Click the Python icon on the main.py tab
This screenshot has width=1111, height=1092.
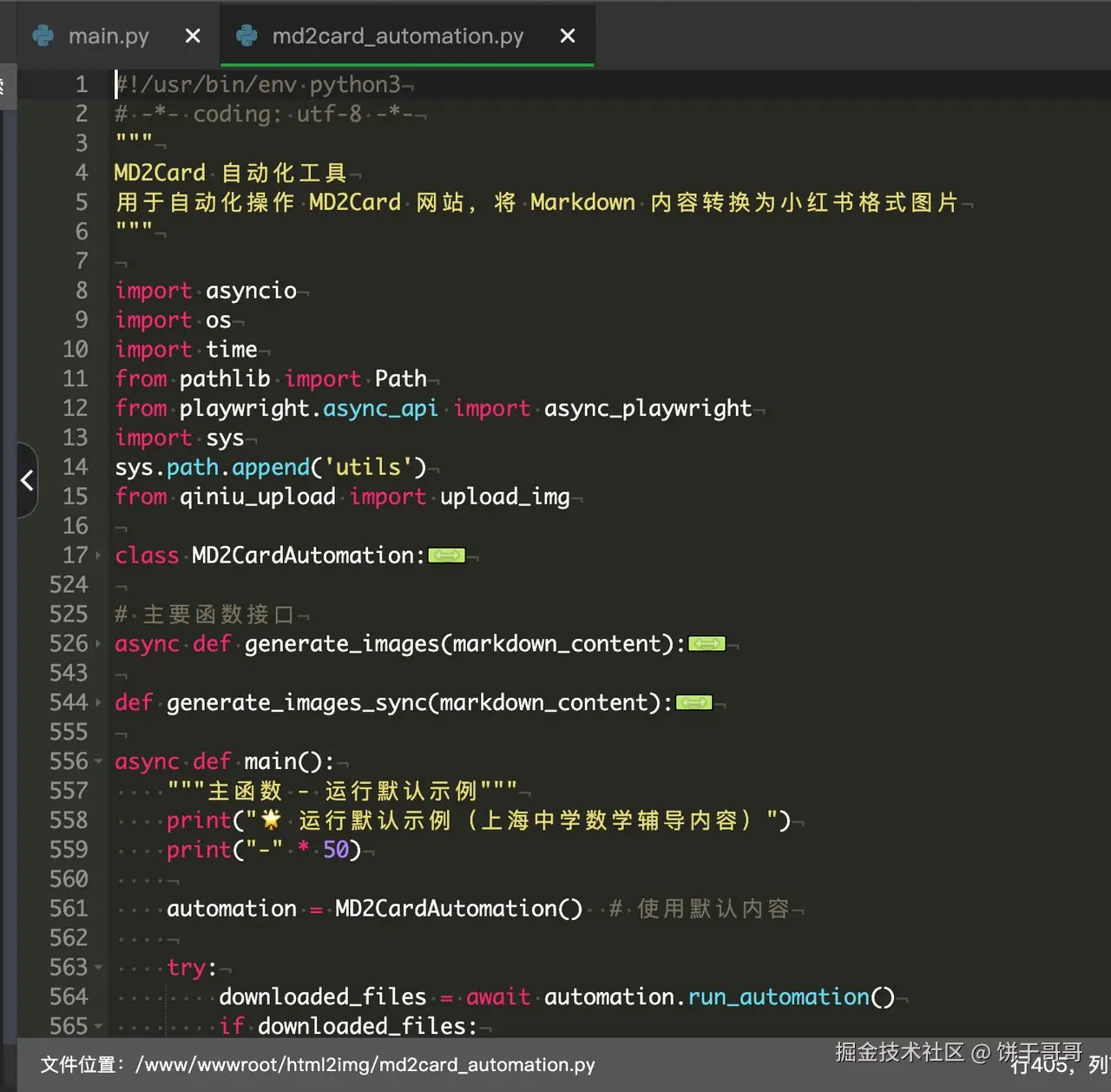pos(43,36)
